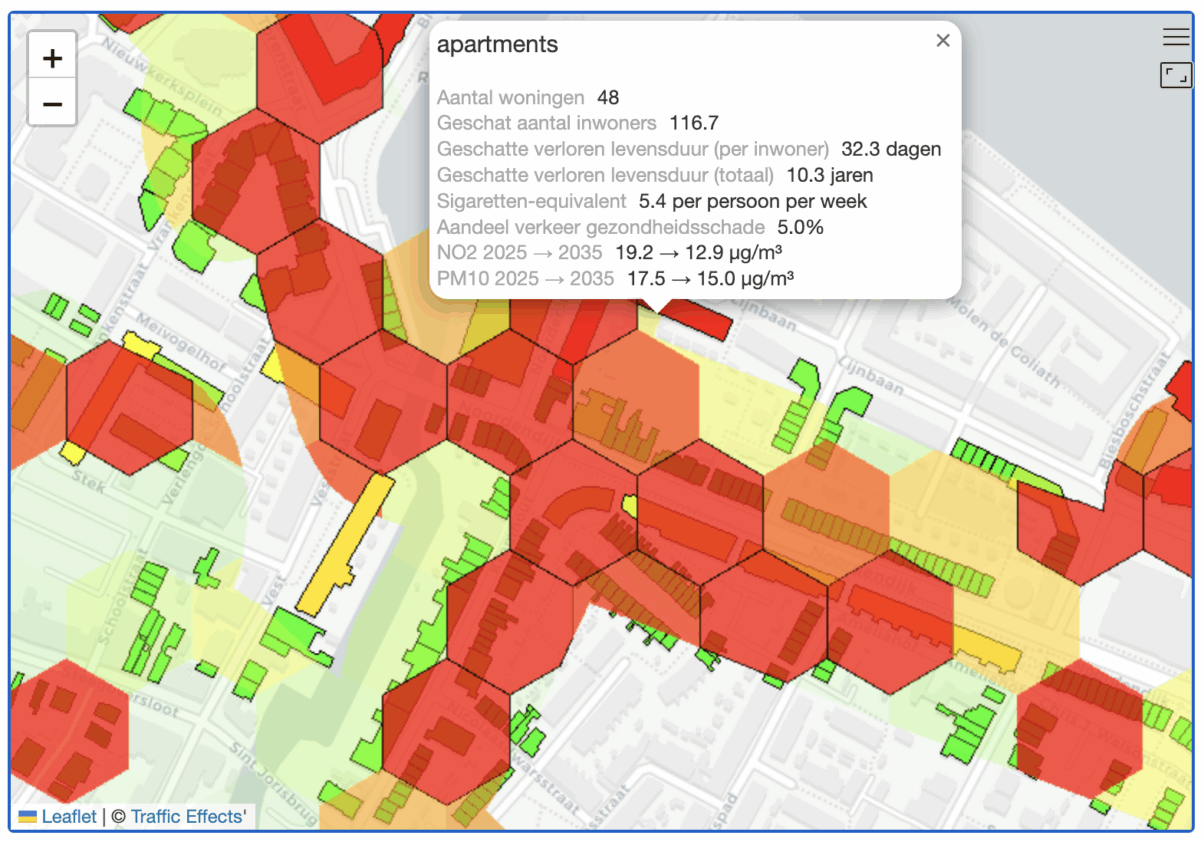This screenshot has width=1204, height=842.
Task: Open the Leaflet attribution link
Action: 69,816
